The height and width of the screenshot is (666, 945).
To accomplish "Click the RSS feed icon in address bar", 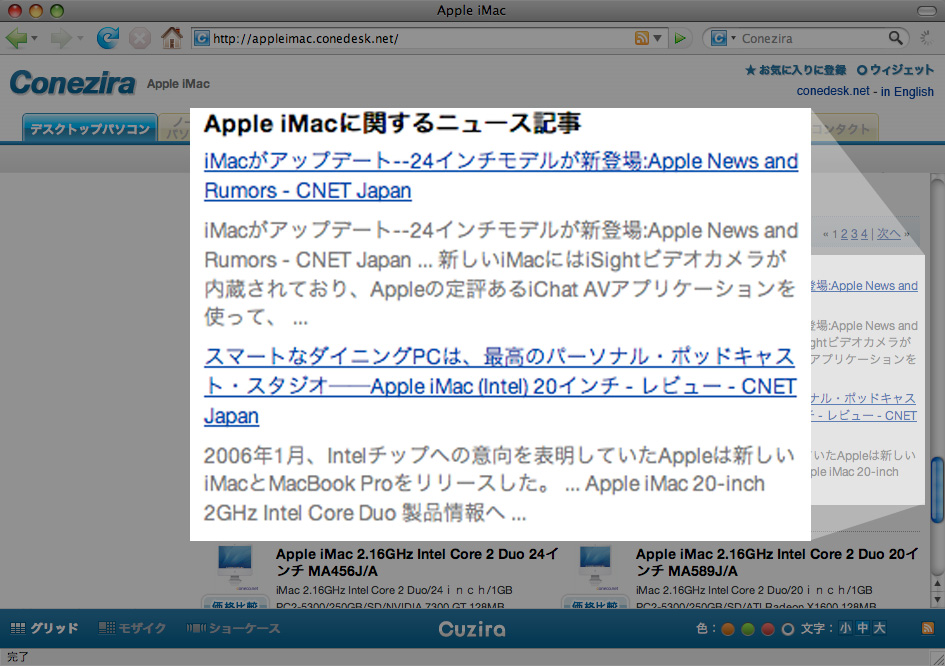I will [641, 38].
